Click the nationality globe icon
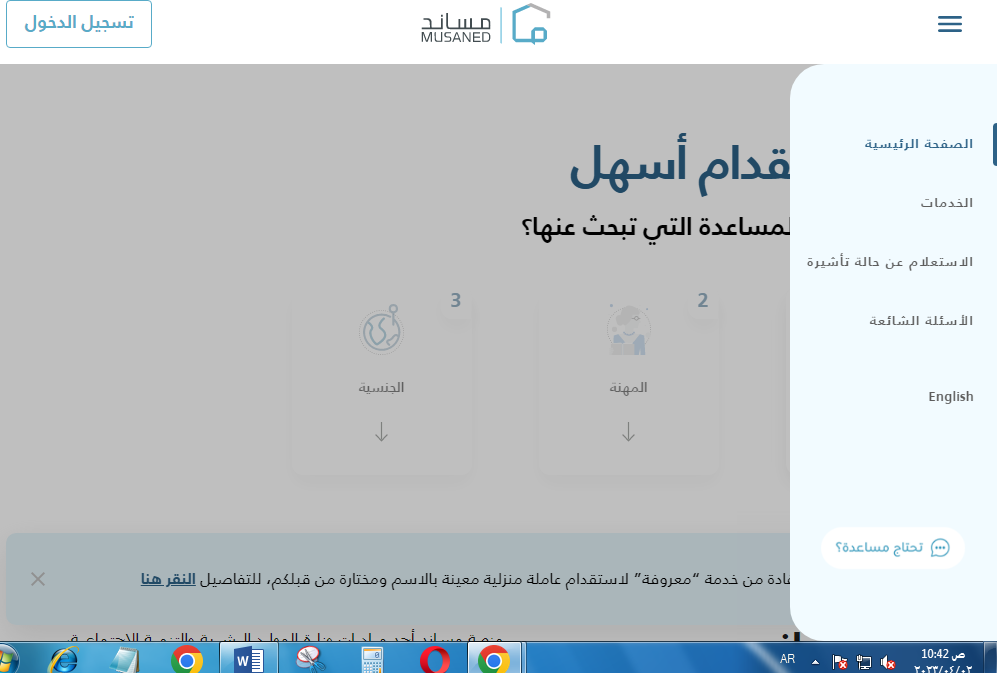Screen dimensions: 997x673 point(381,328)
